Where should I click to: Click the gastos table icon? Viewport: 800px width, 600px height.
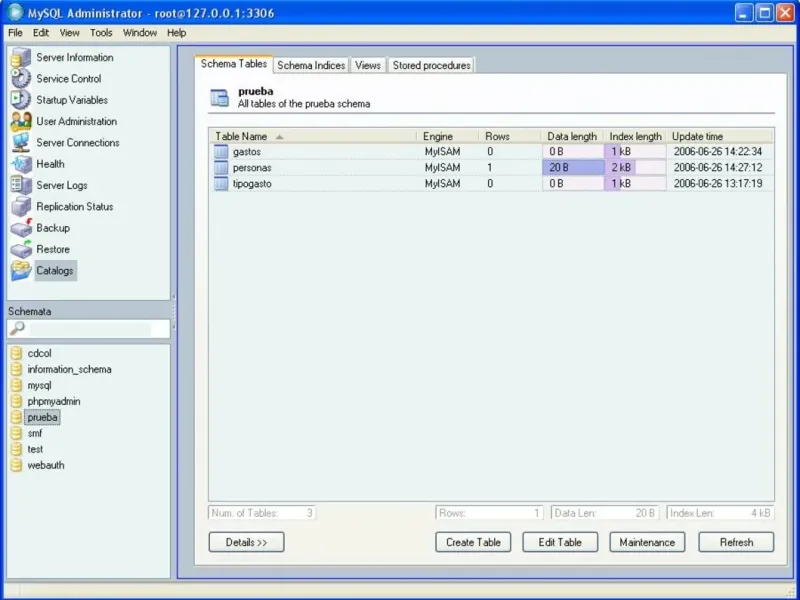[221, 152]
